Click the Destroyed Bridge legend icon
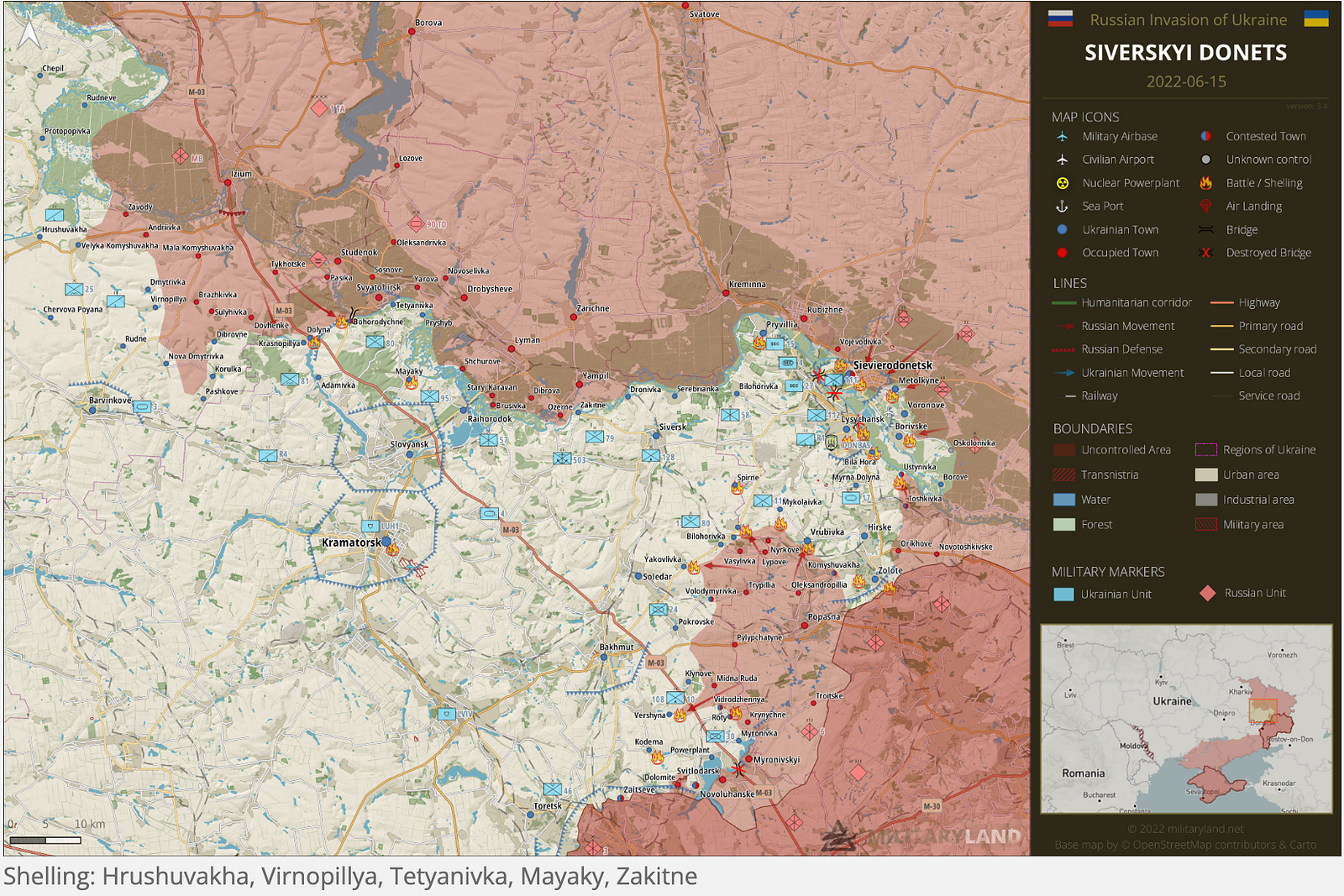 click(x=1206, y=253)
